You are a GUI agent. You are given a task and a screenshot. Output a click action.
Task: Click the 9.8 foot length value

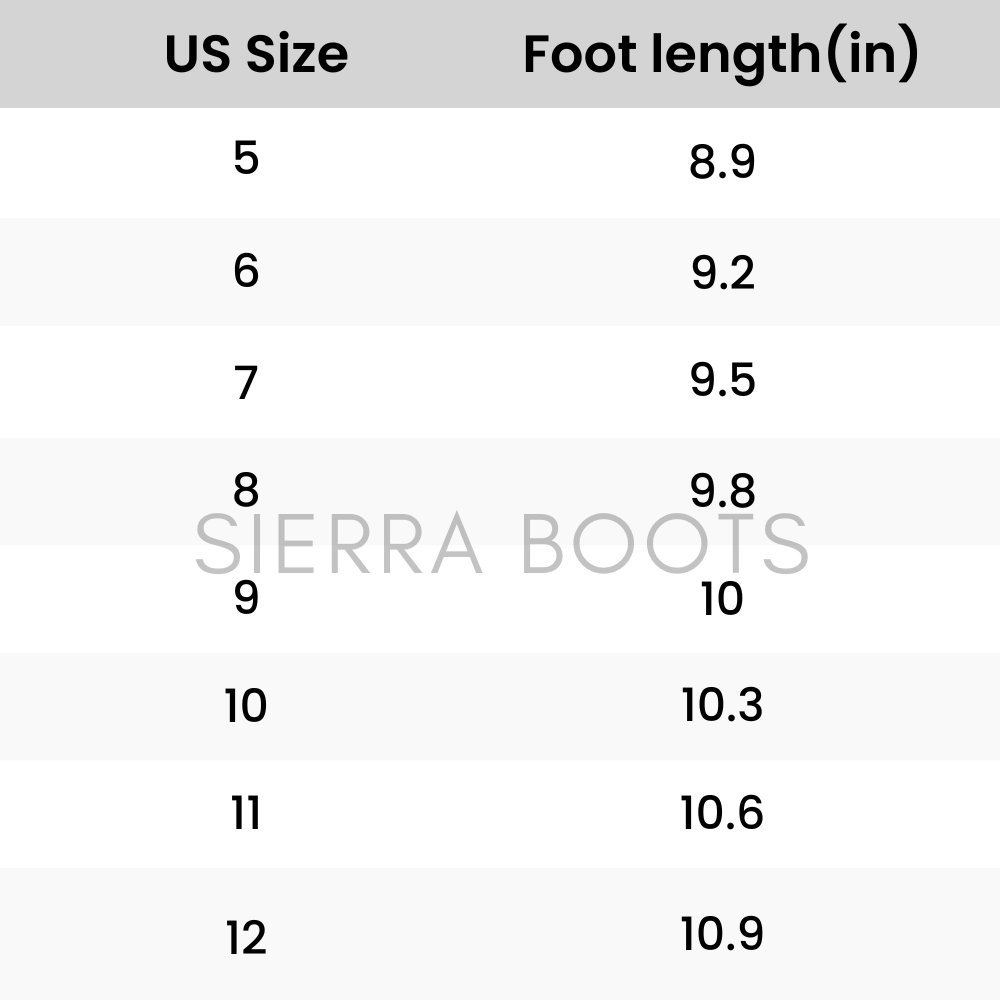(722, 490)
